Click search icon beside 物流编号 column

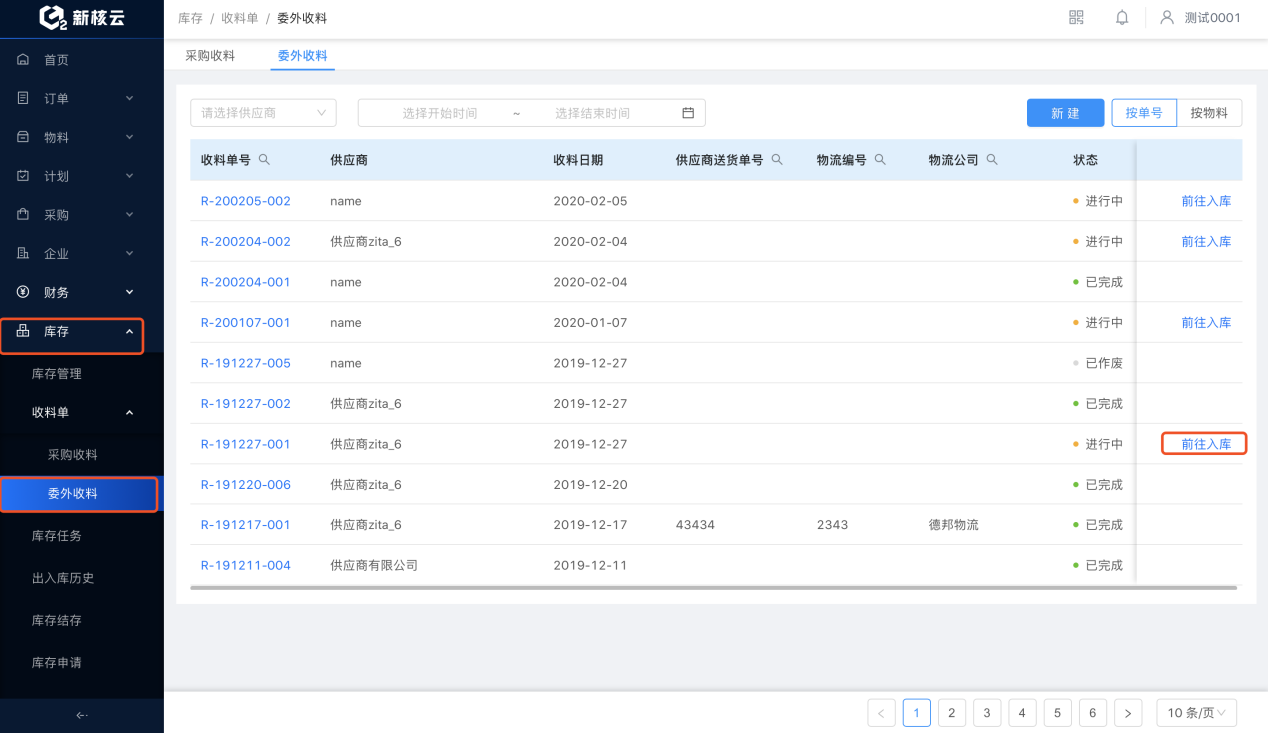[x=880, y=159]
